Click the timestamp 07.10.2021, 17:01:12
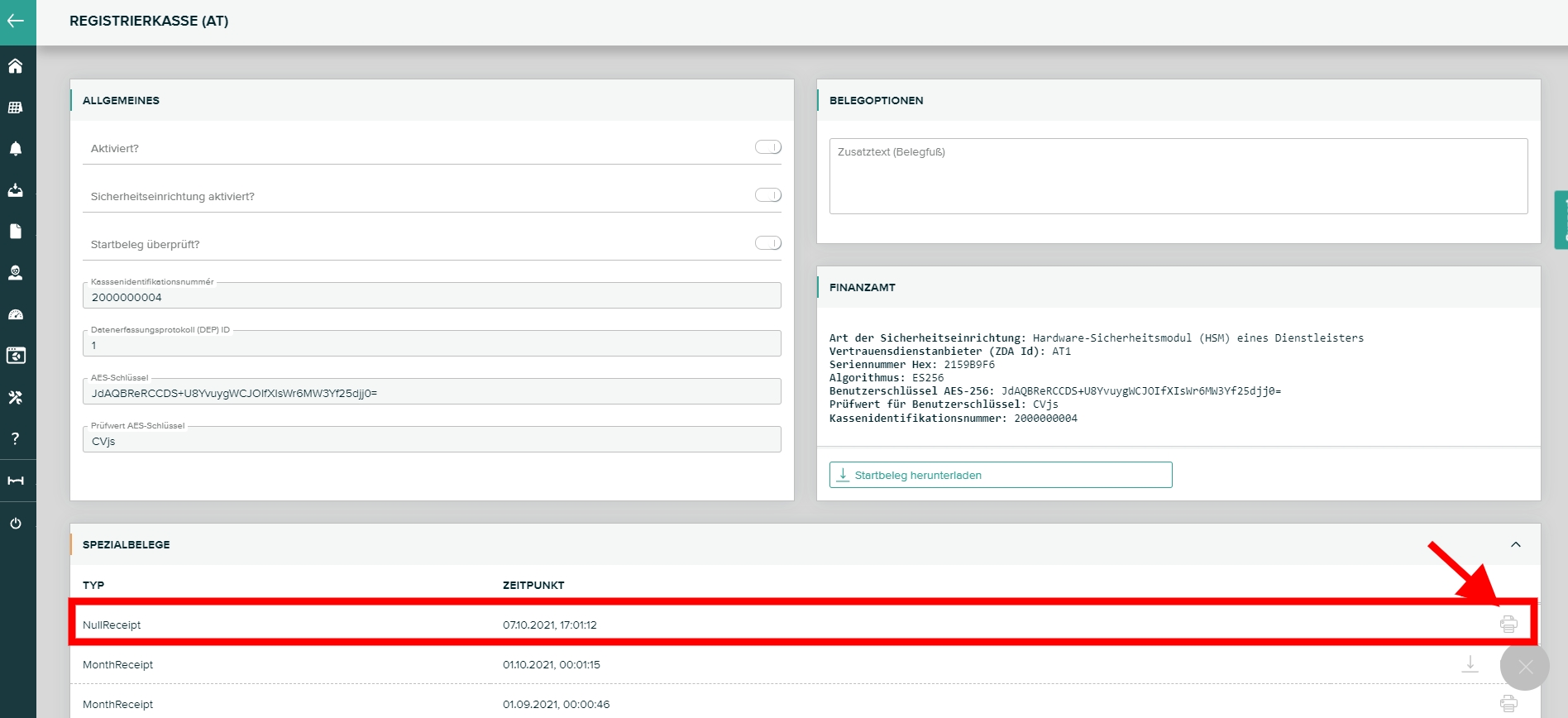 point(550,625)
